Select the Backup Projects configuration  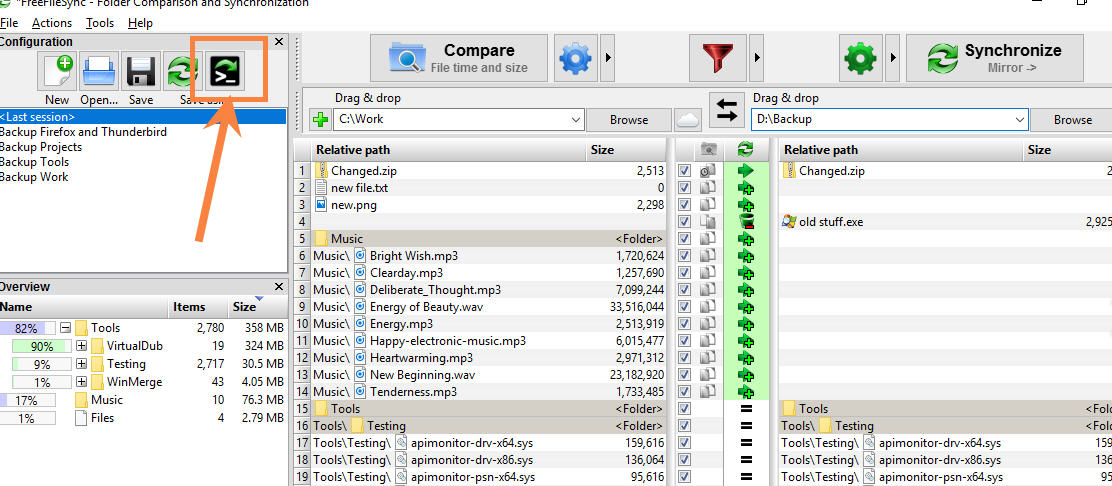(41, 147)
